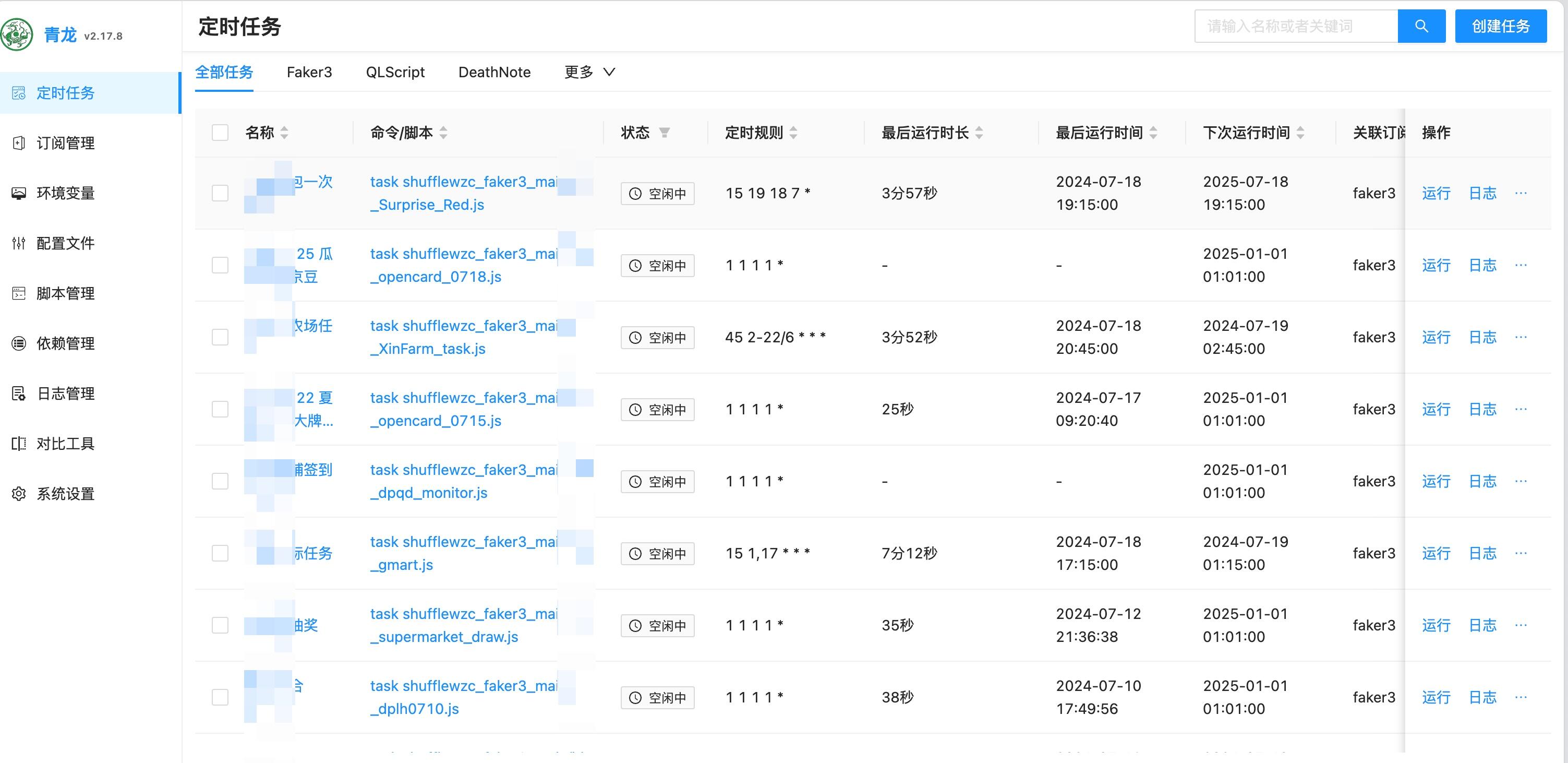Click the 配置文件 sliders icon

[19, 243]
